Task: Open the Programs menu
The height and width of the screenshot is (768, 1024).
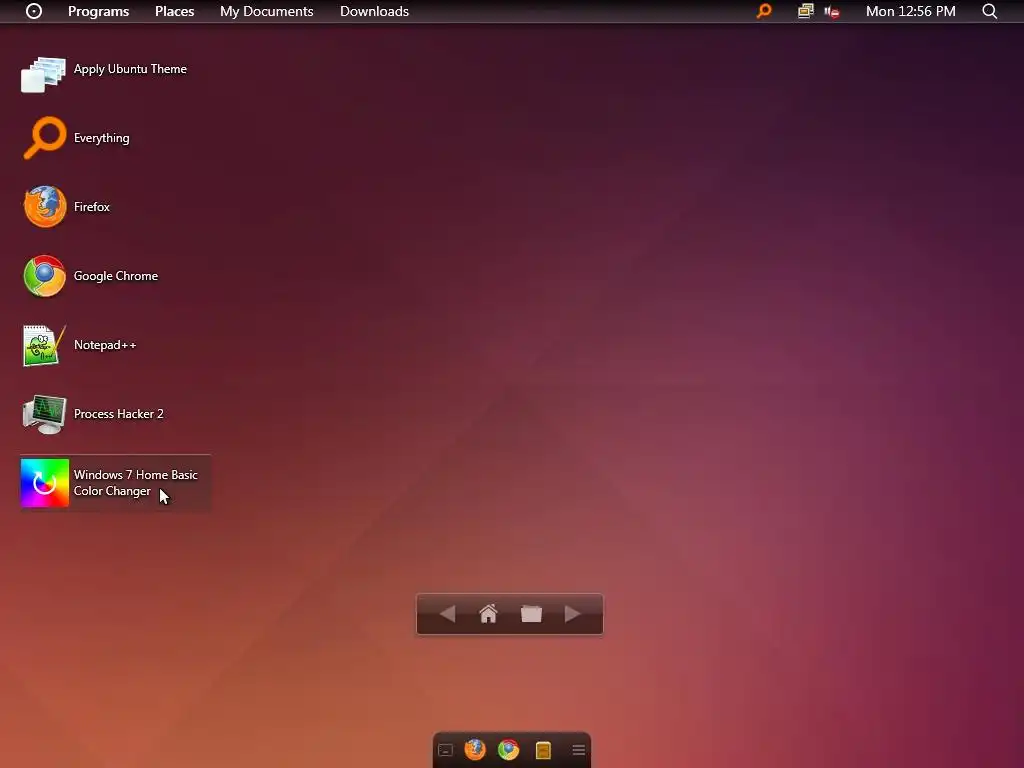Action: pos(99,11)
